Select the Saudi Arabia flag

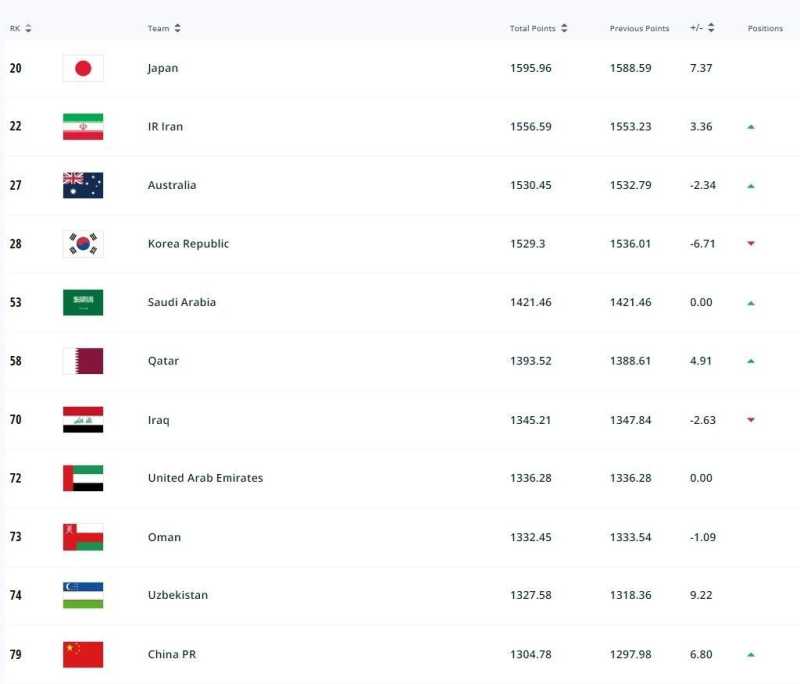point(83,302)
